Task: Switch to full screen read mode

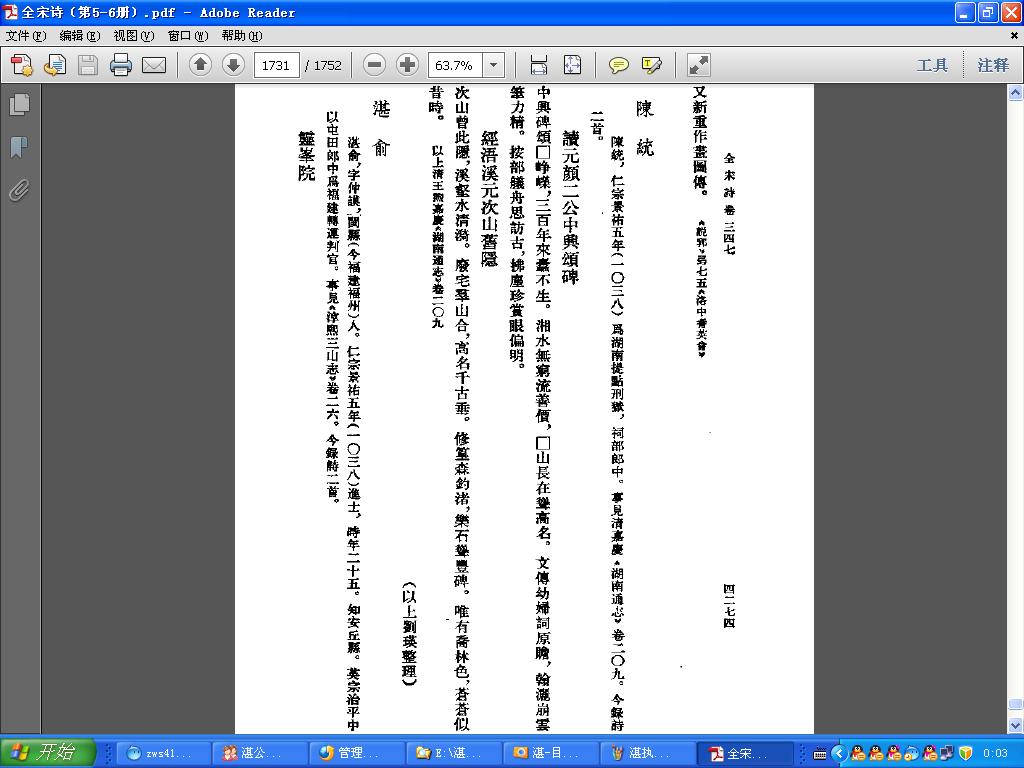Action: (699, 65)
